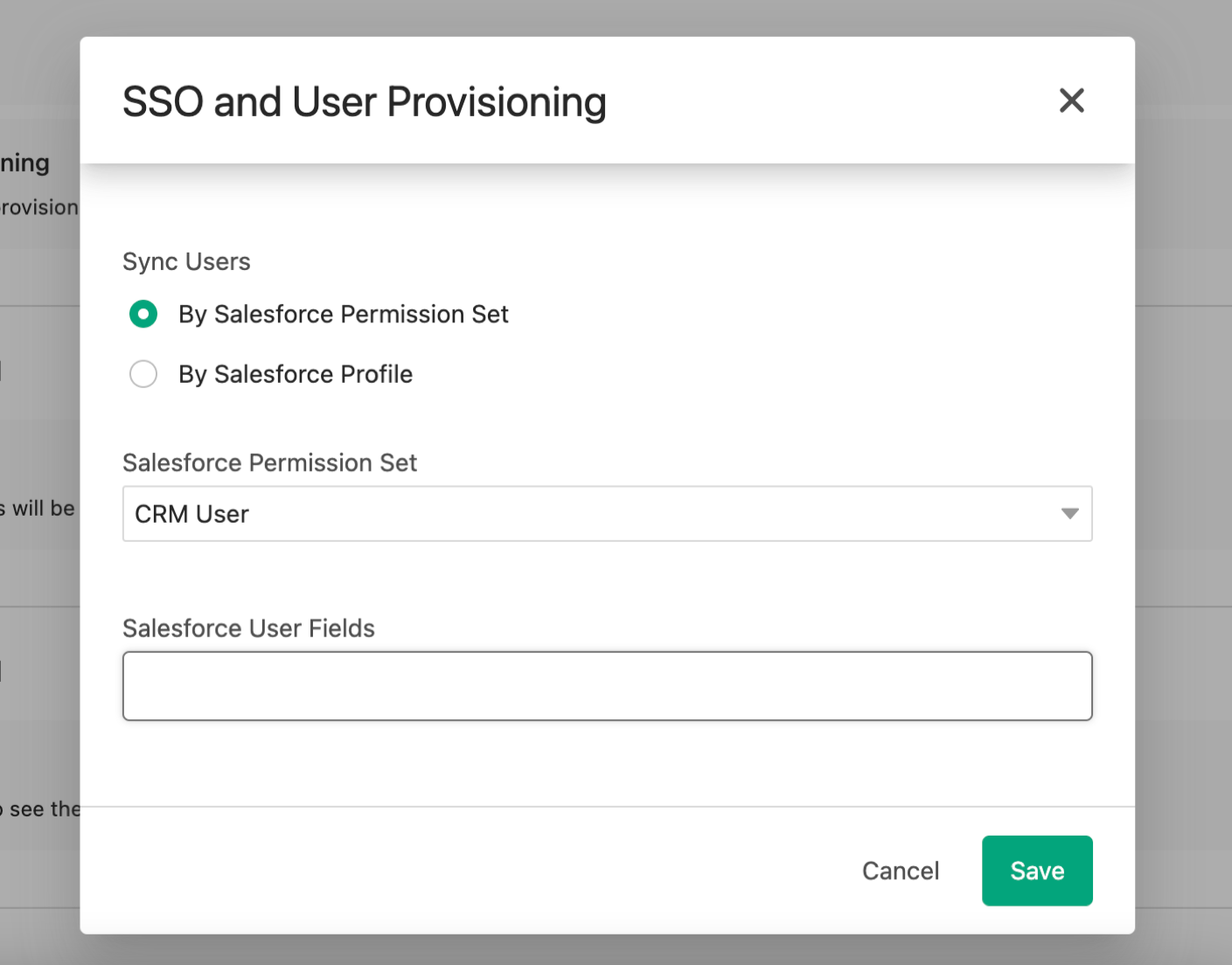Save the SSO provisioning settings
The width and height of the screenshot is (1232, 965).
click(1037, 871)
